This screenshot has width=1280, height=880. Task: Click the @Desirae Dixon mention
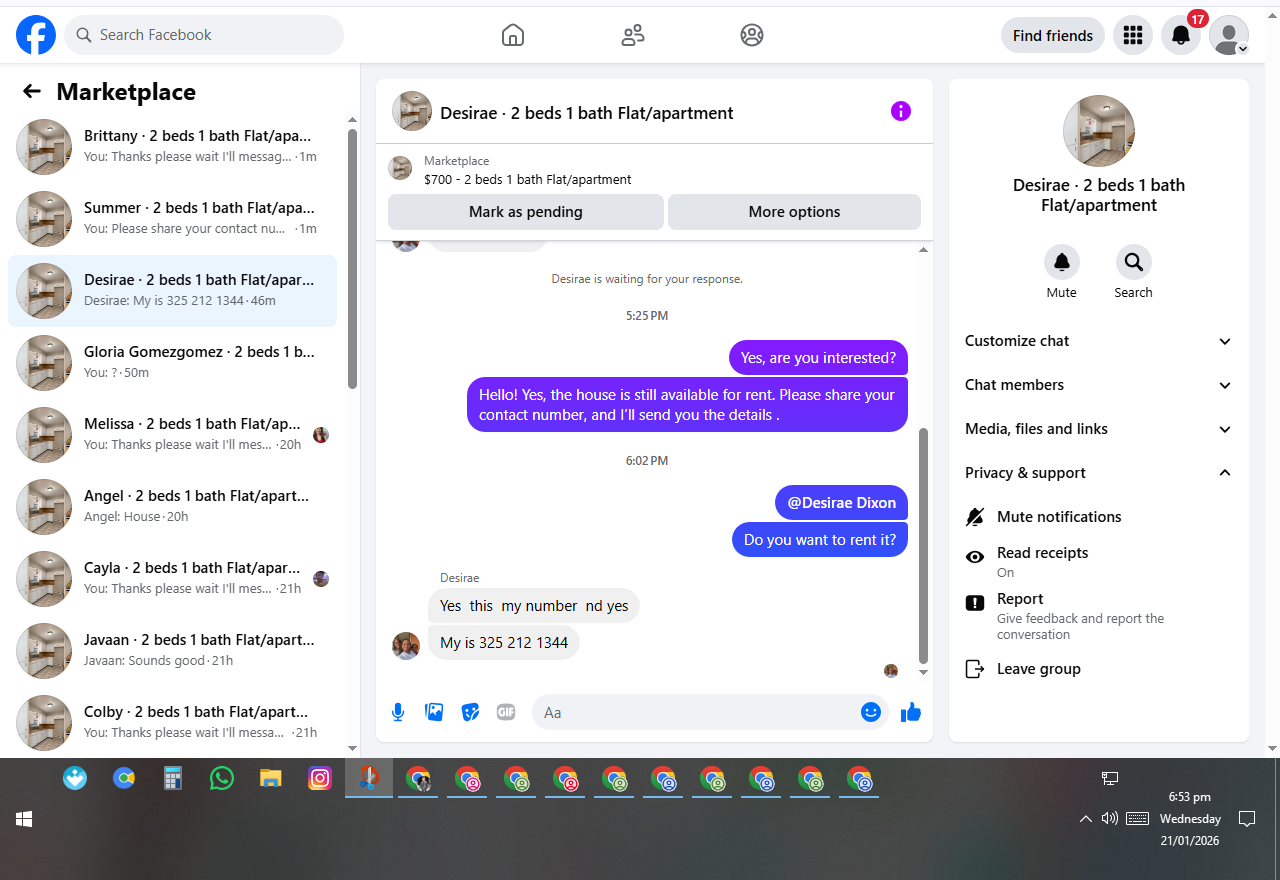pos(842,503)
